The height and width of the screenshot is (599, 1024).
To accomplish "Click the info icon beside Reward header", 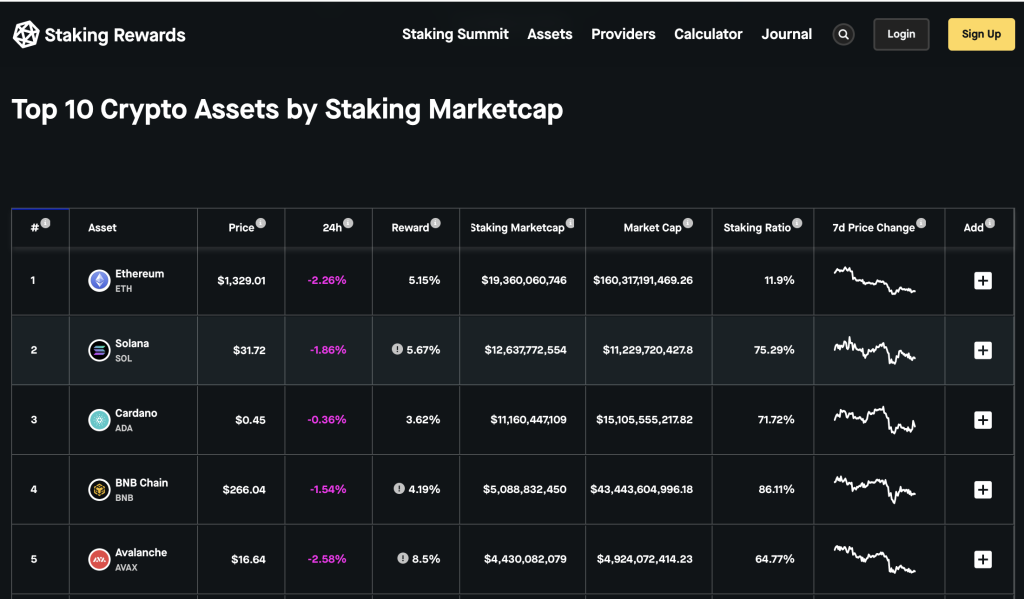I will click(436, 223).
